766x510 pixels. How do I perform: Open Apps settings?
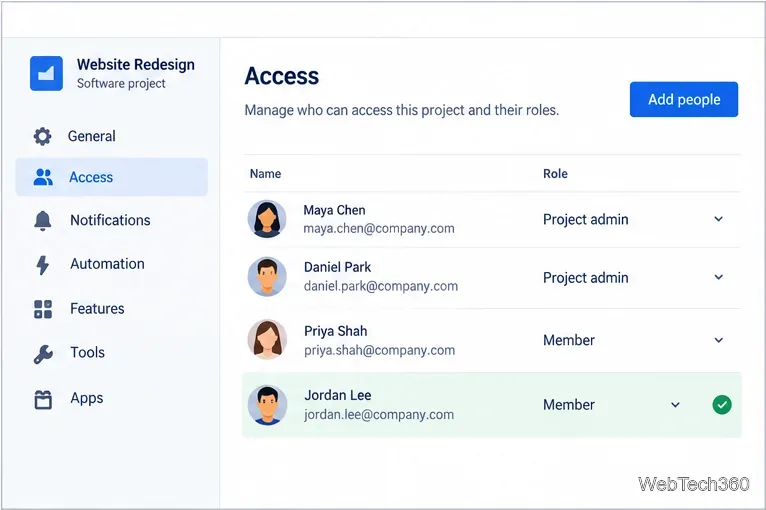[x=111, y=399]
